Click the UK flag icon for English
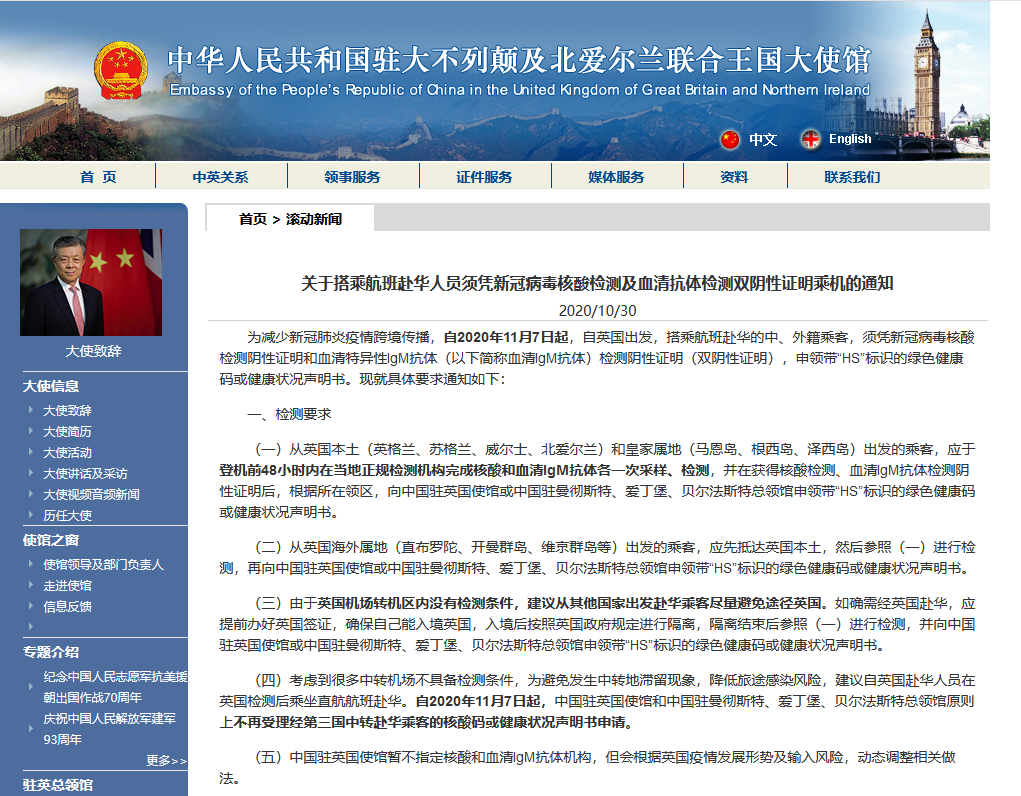Image resolution: width=1021 pixels, height=796 pixels. [810, 139]
